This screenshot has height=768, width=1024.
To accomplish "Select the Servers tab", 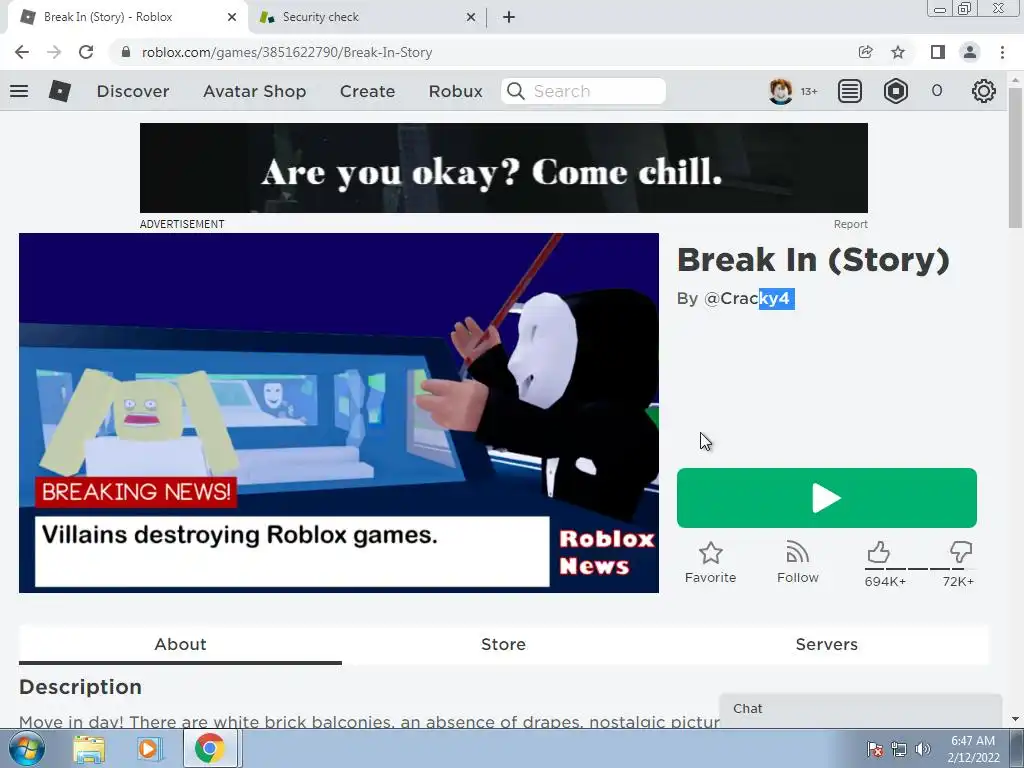I will tap(827, 644).
